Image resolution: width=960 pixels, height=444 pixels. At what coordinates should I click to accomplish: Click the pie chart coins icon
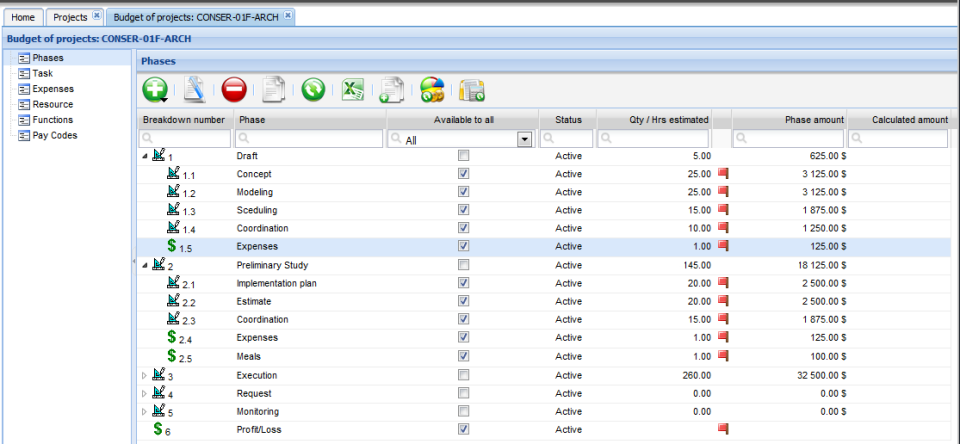pos(432,89)
